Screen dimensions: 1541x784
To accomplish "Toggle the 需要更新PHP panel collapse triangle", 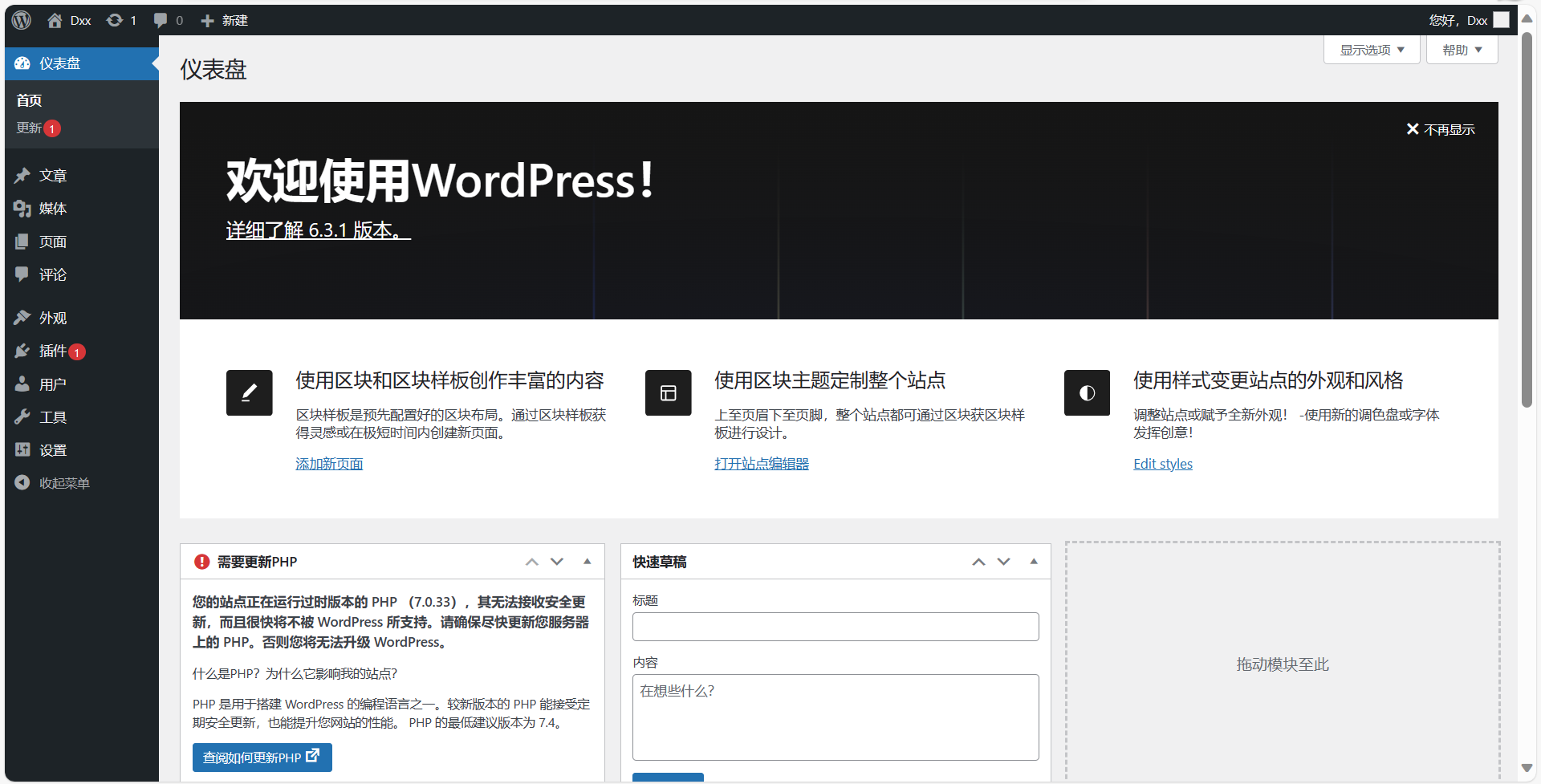I will tap(587, 562).
